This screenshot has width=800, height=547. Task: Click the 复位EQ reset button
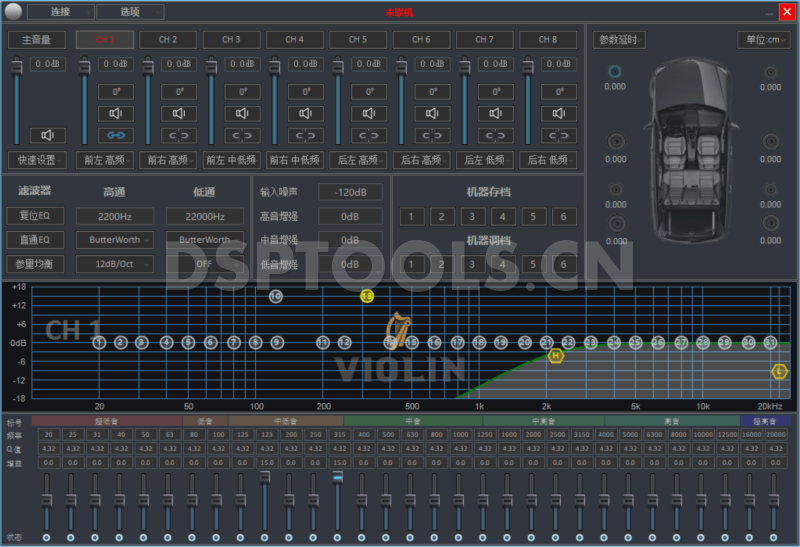pyautogui.click(x=35, y=215)
